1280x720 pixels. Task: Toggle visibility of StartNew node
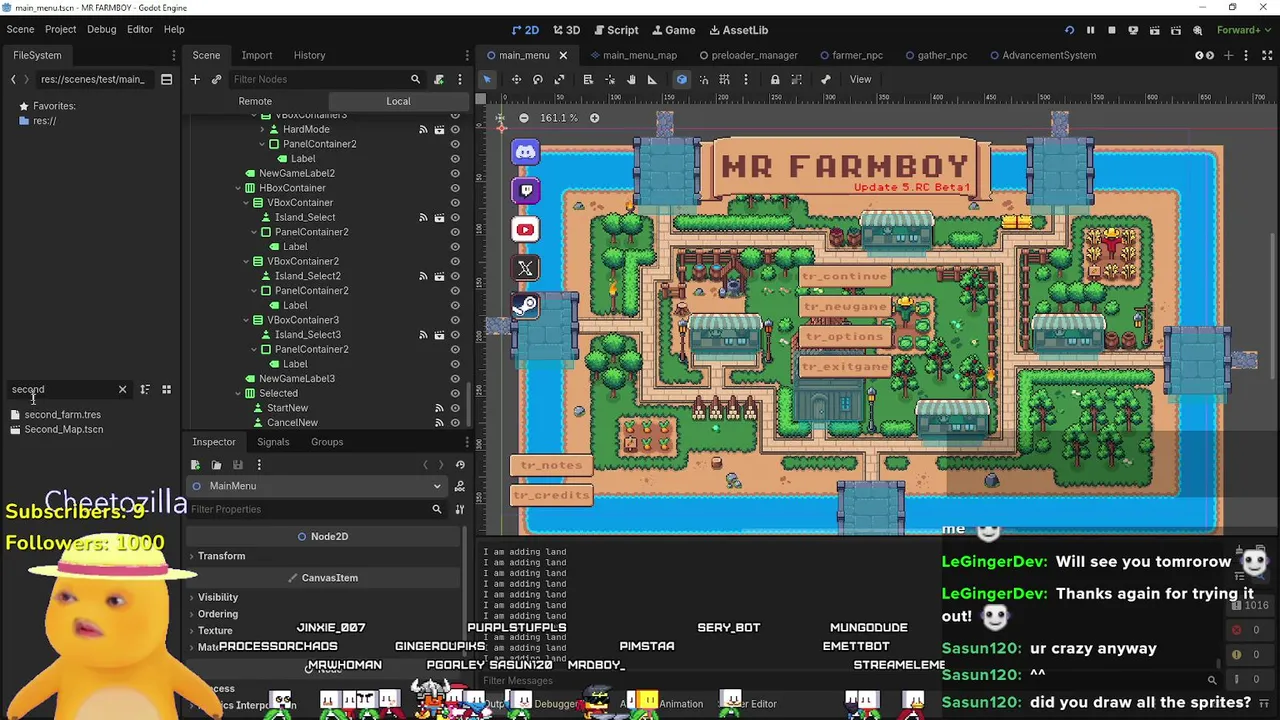pyautogui.click(x=455, y=408)
